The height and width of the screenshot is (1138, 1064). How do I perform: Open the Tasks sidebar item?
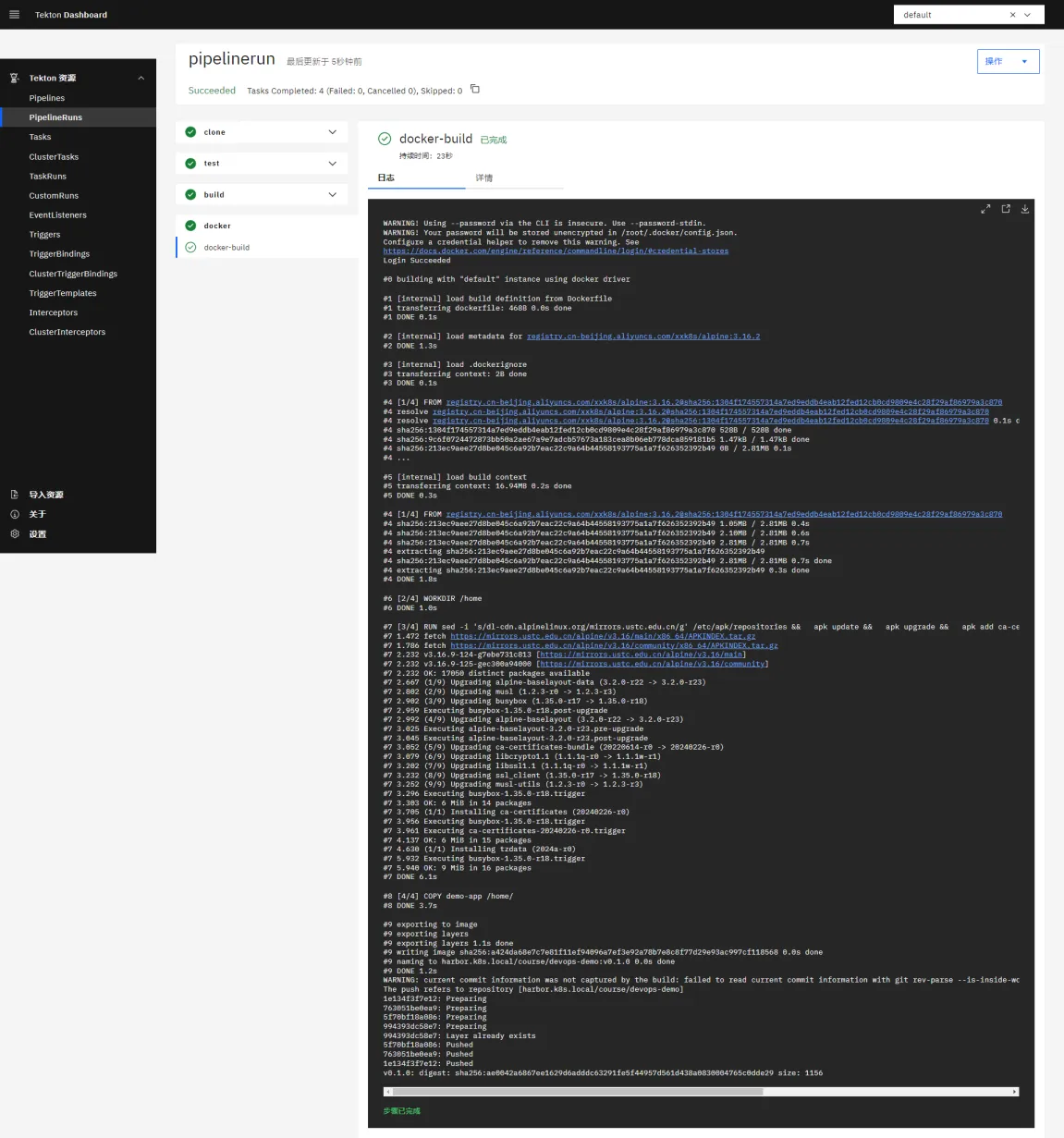(x=40, y=137)
